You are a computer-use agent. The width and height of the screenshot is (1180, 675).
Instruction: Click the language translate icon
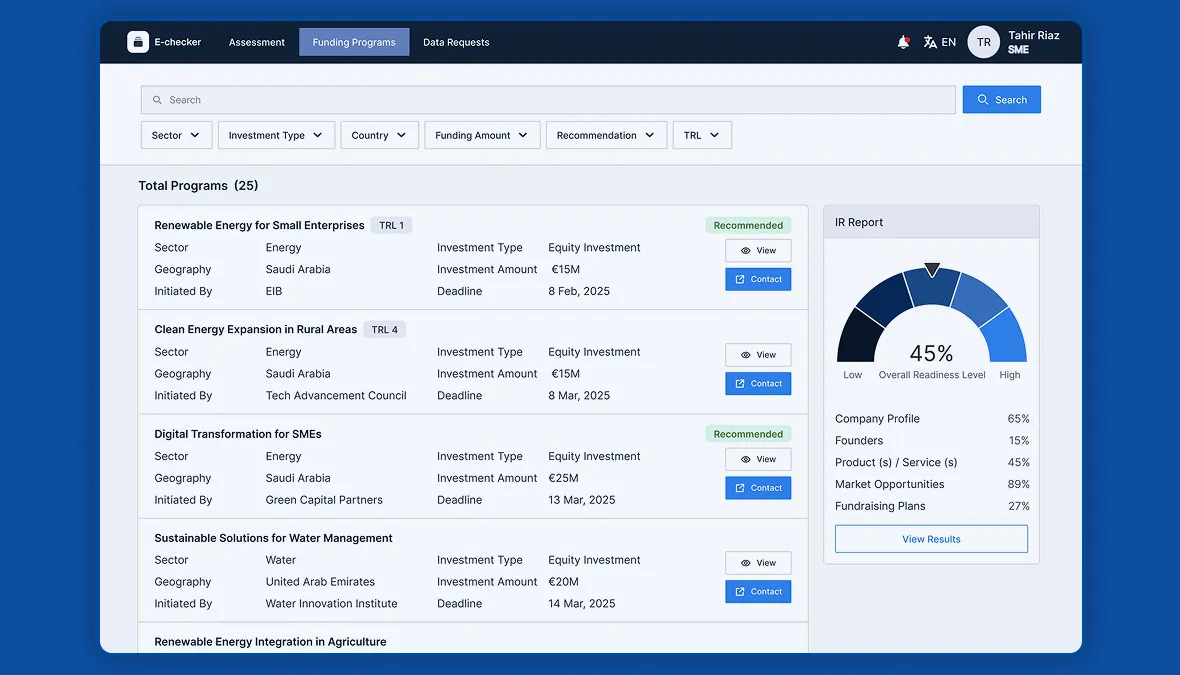(x=930, y=42)
